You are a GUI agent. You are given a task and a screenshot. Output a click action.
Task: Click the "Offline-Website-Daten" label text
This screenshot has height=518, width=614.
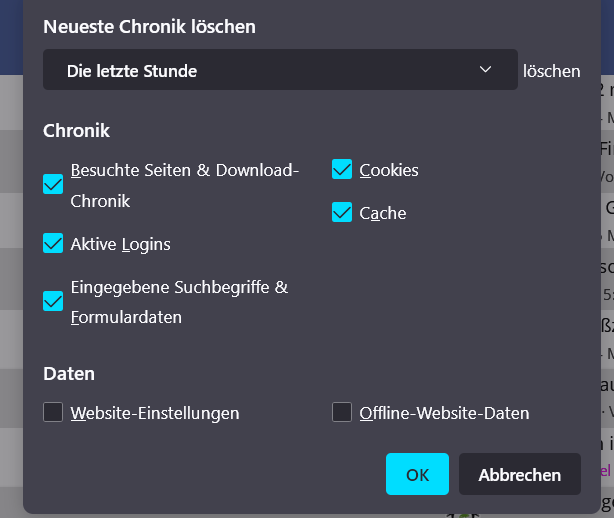[x=444, y=413]
